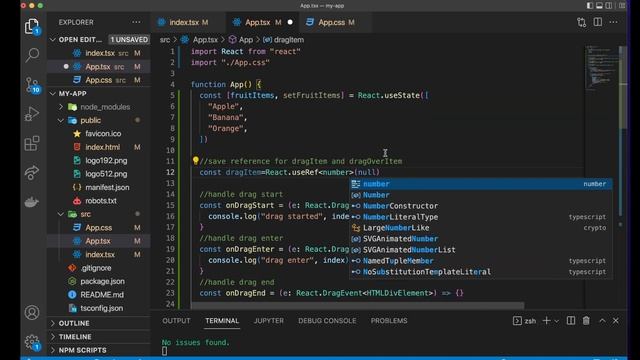Select the 'NumberLiteralType' suggestion
The image size is (640, 360).
pos(481,217)
